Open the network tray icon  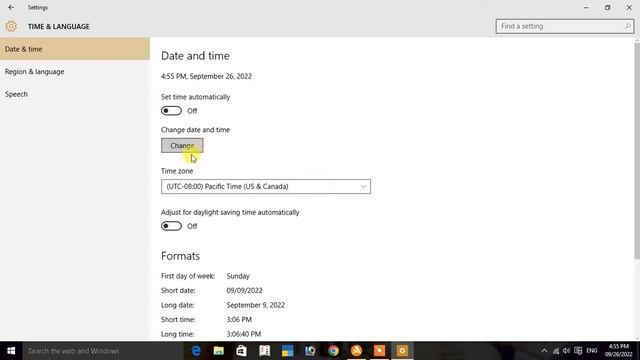pos(556,351)
